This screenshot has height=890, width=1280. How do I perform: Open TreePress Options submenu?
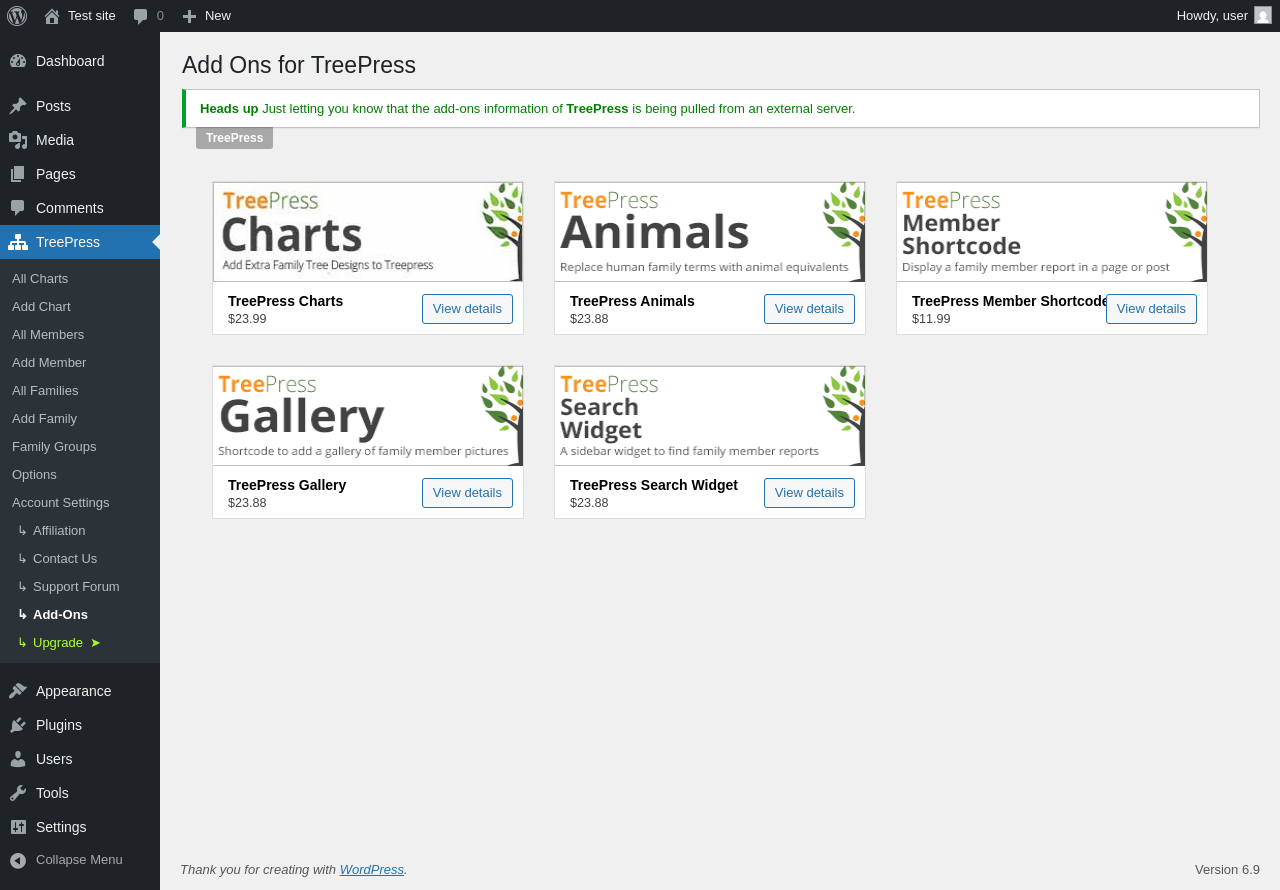coord(80,474)
